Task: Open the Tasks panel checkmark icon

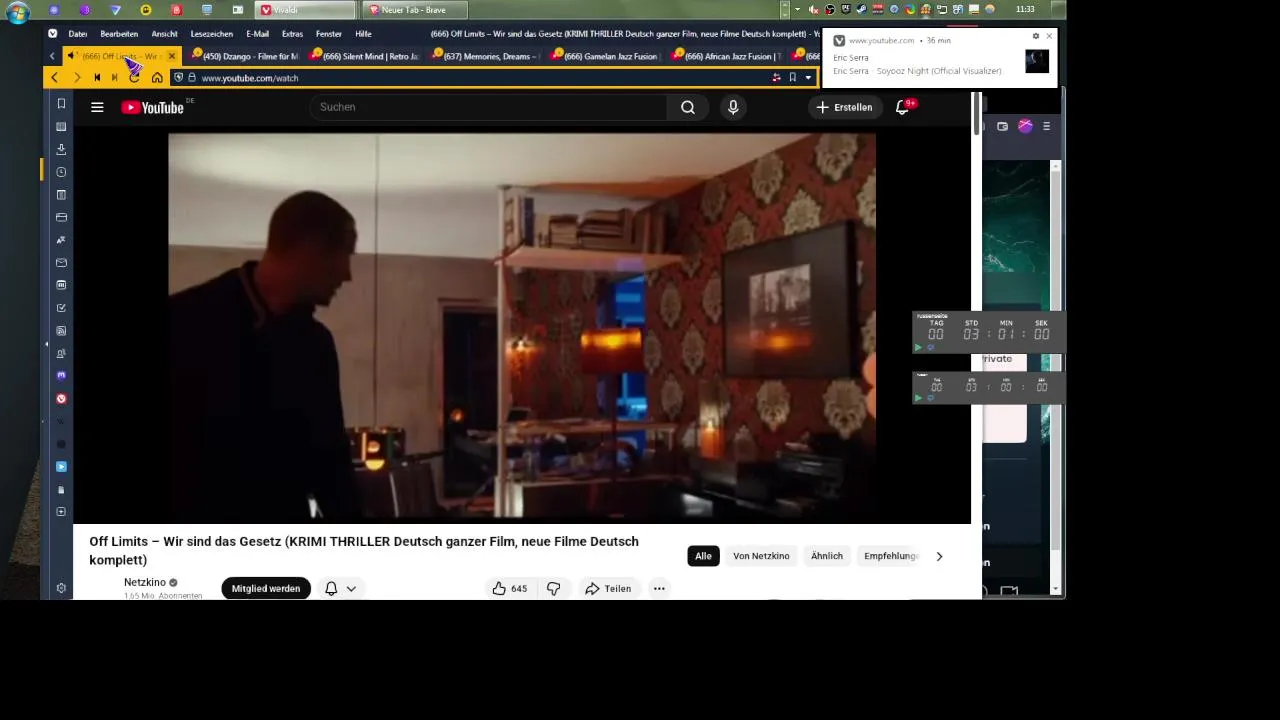Action: point(61,308)
